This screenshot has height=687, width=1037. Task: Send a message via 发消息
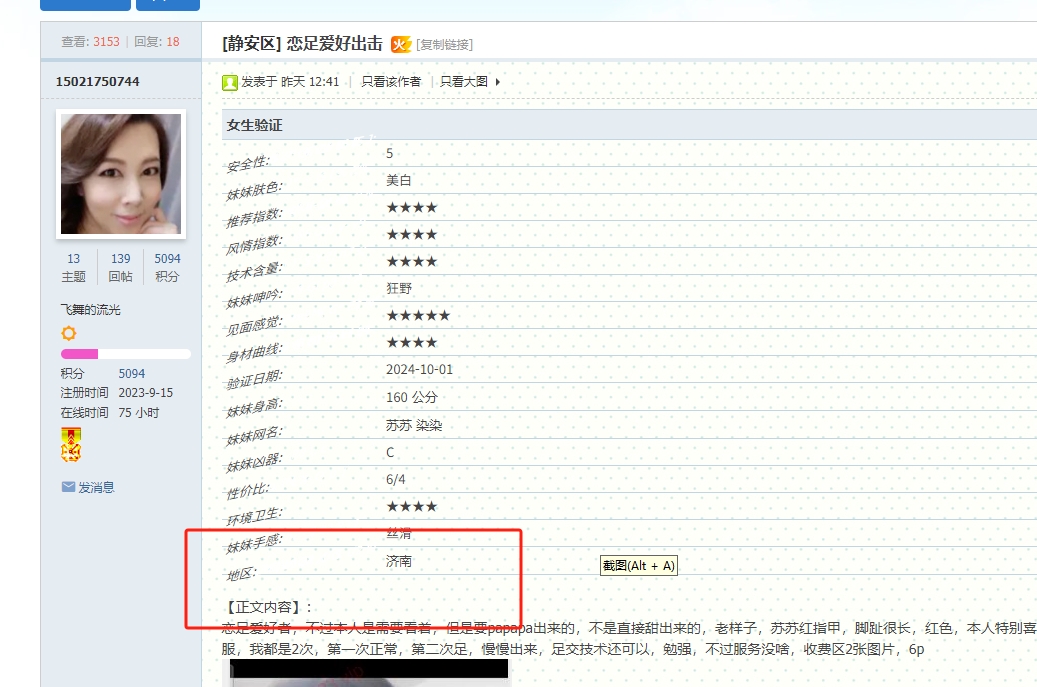(96, 487)
